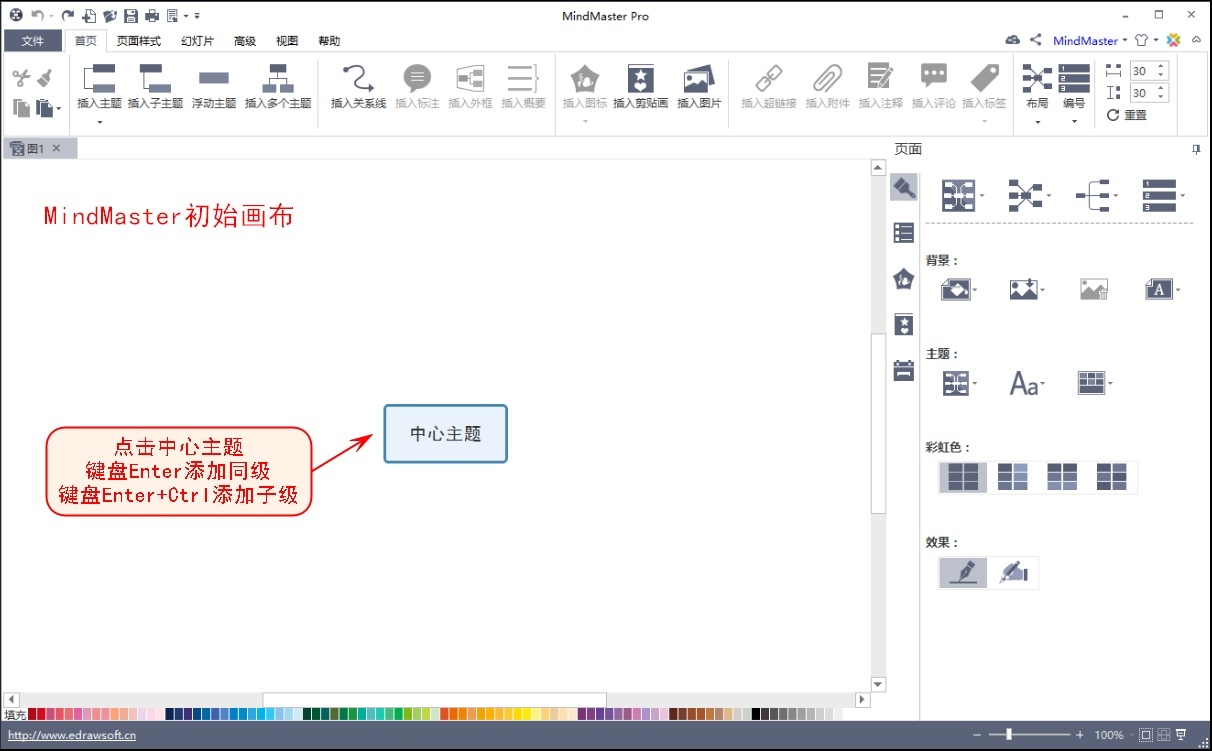Switch to the 高级 tab

[245, 41]
